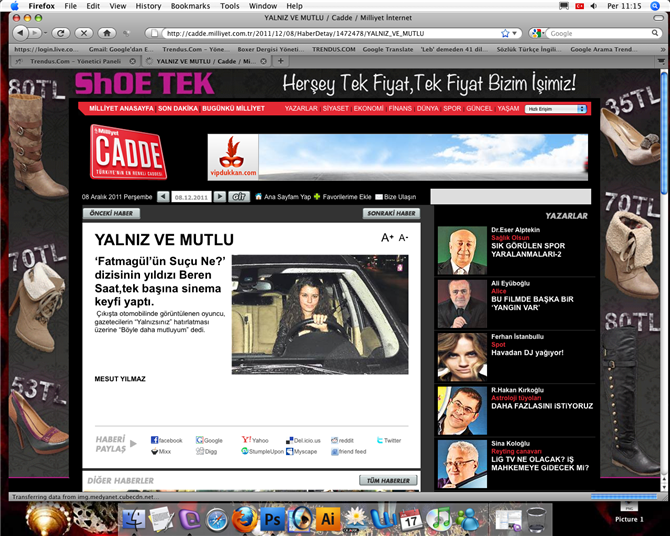Open a new tab with plus button
The width and height of the screenshot is (670, 536).
click(x=281, y=61)
